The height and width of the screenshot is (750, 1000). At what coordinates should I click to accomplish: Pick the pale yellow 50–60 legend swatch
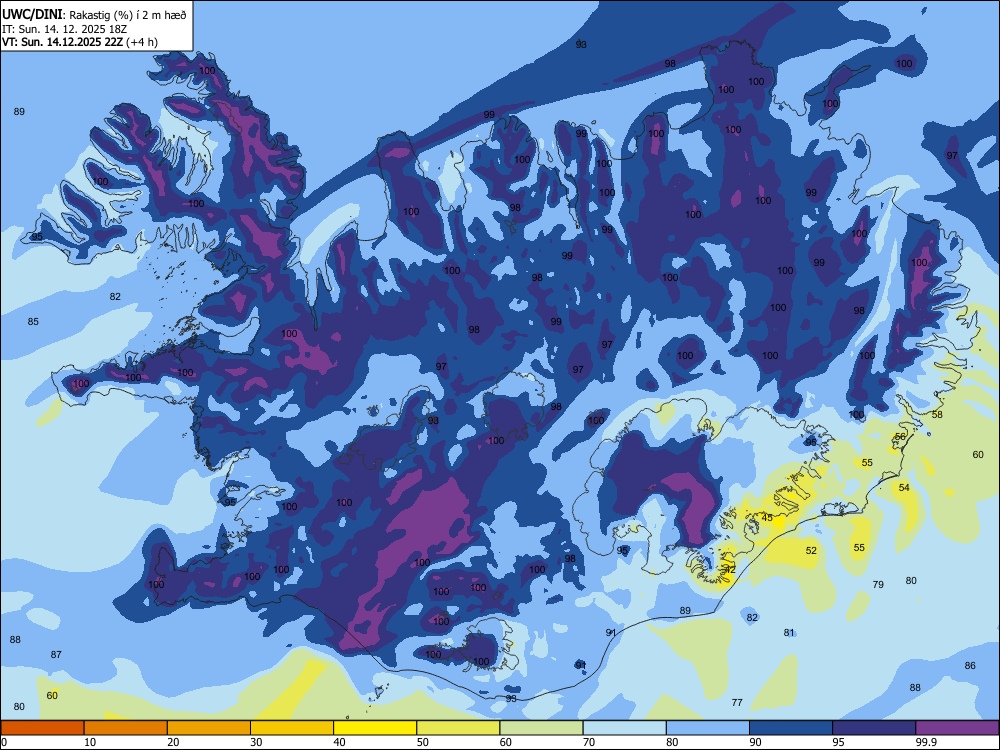[x=458, y=728]
